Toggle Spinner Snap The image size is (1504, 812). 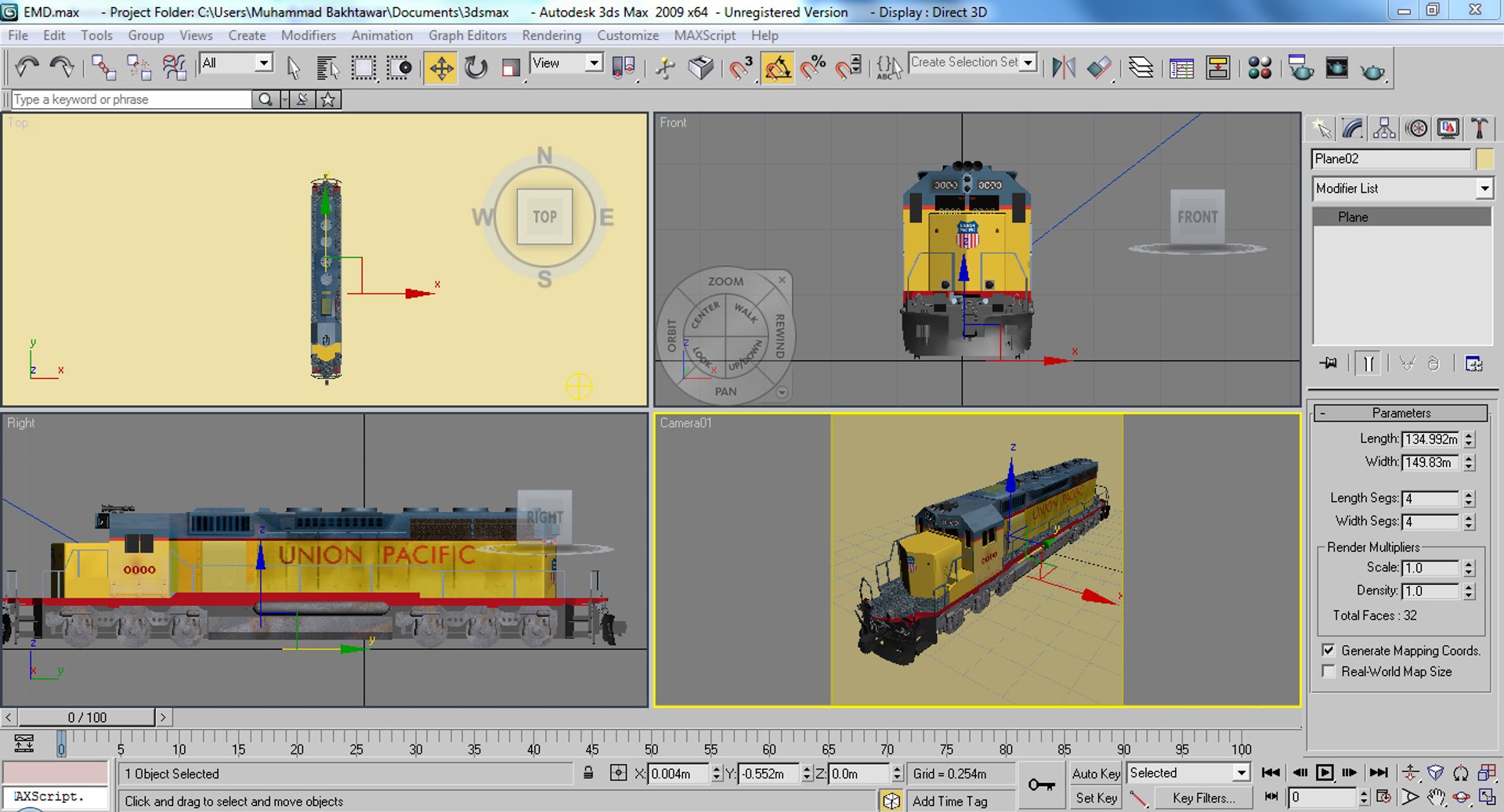tap(848, 68)
